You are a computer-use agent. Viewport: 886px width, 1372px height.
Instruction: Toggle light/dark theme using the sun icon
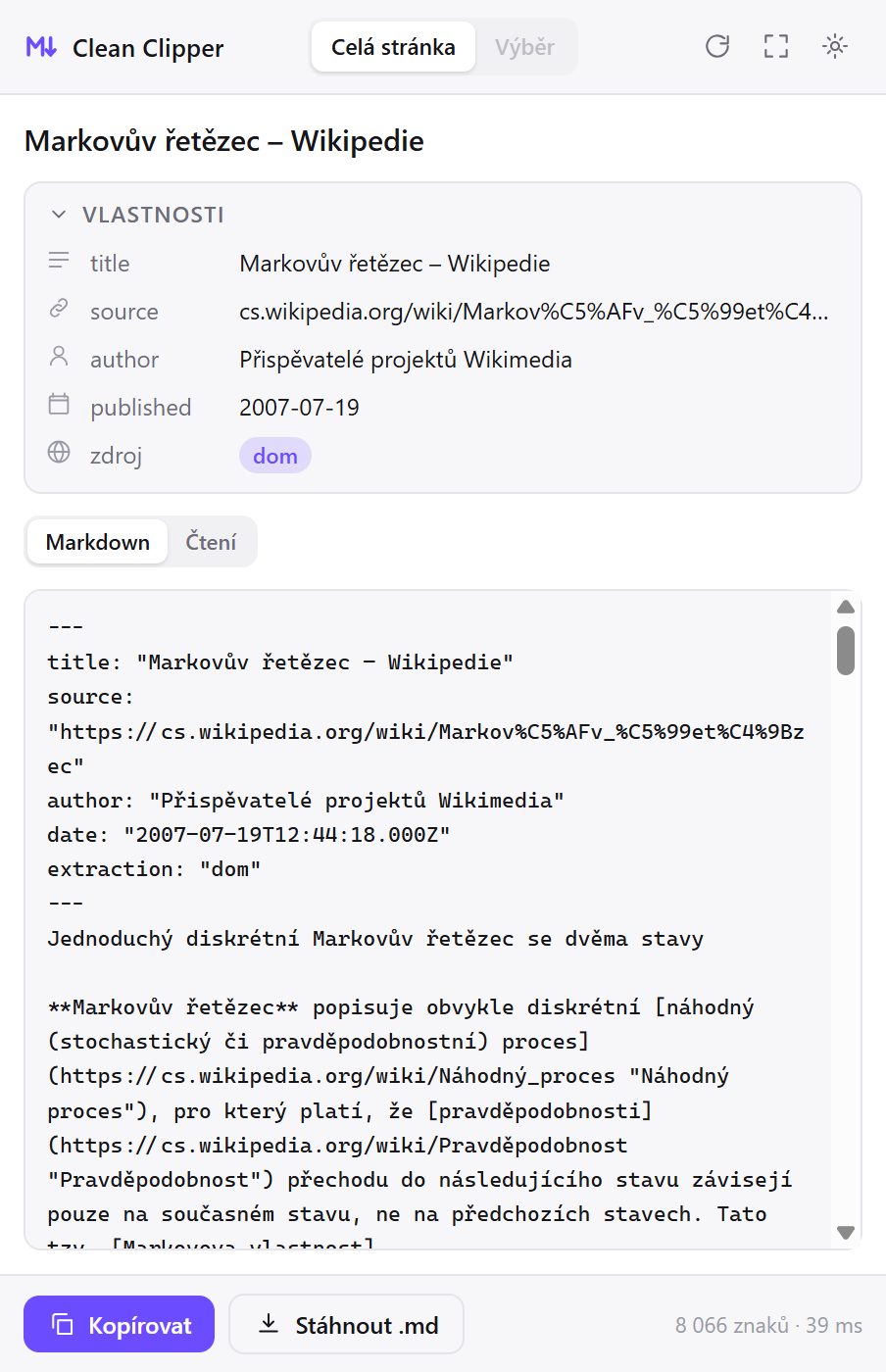tap(835, 46)
